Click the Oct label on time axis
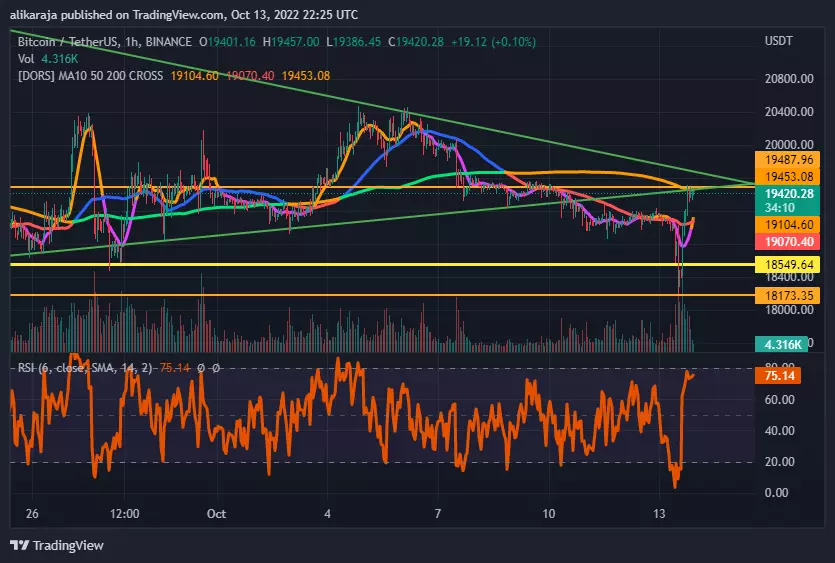 (216, 513)
